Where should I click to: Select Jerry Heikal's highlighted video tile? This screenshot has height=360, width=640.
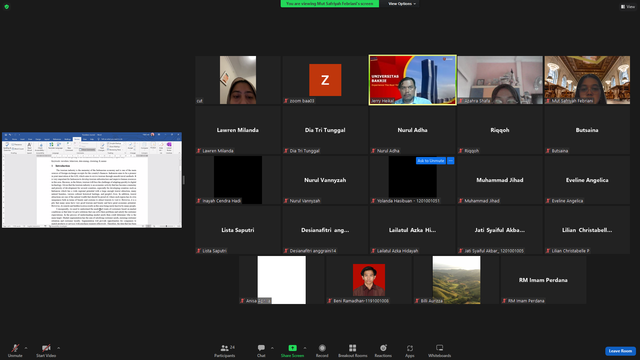(413, 80)
